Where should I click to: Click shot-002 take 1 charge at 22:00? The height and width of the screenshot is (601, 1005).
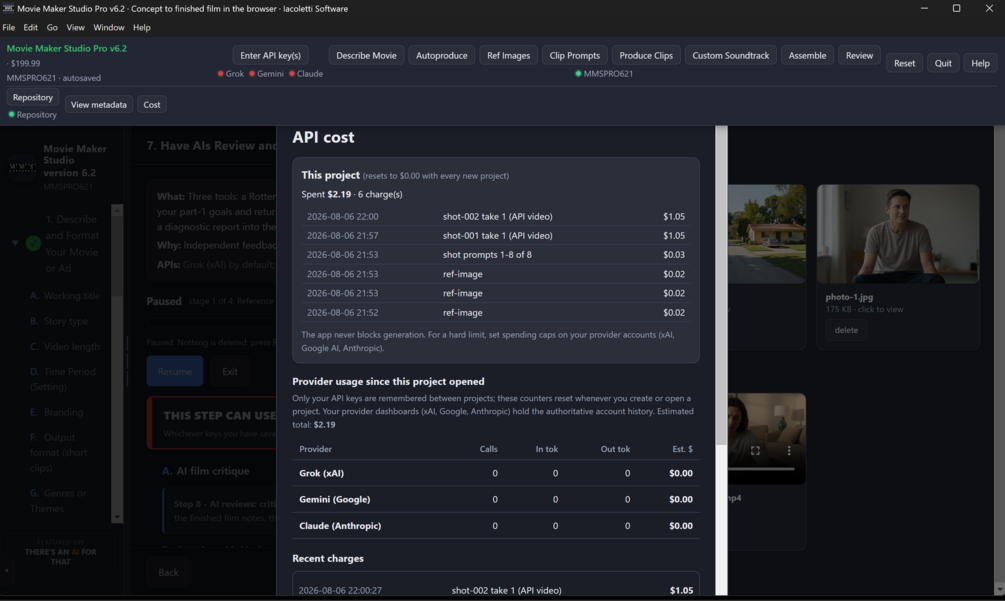pos(495,217)
